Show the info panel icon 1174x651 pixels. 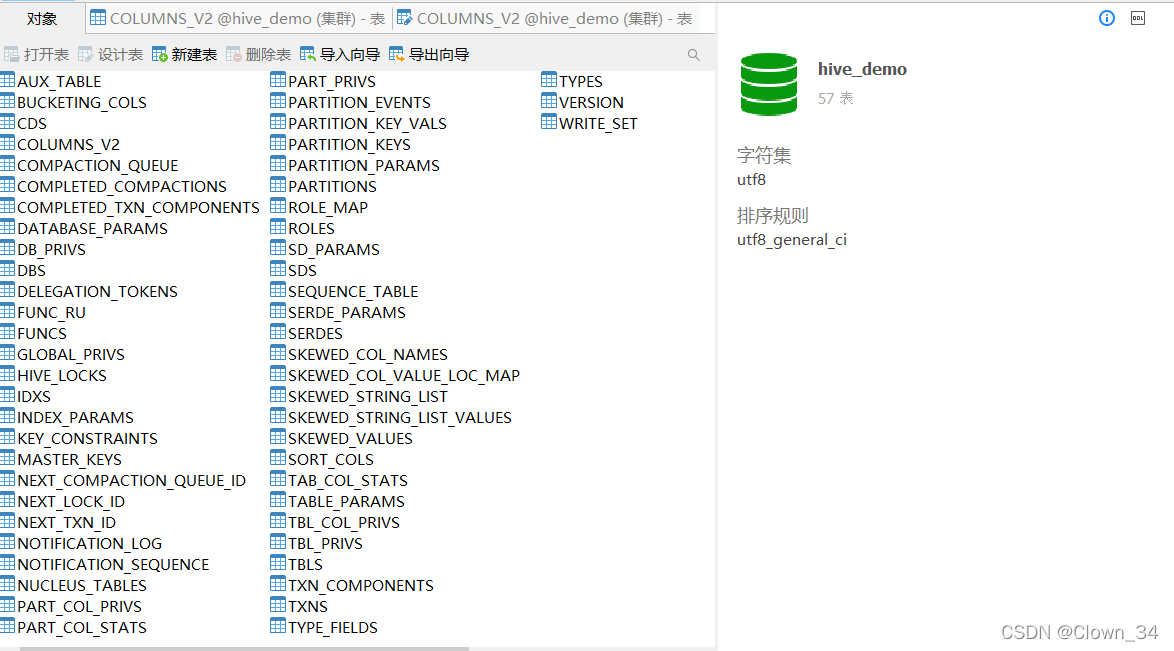(1107, 18)
